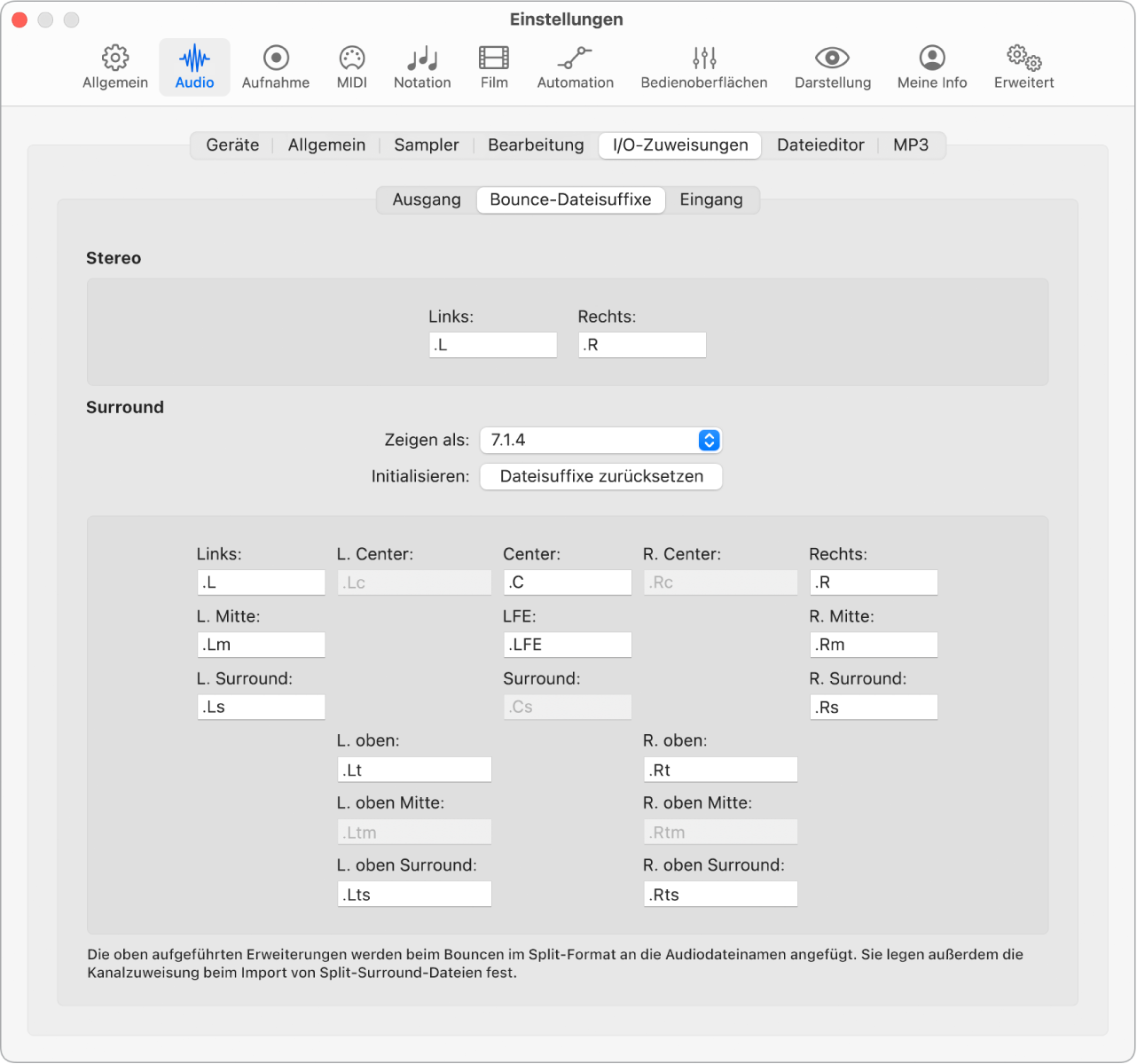Image resolution: width=1137 pixels, height=1064 pixels.
Task: Go to the MP3 settings tab
Action: coord(911,145)
